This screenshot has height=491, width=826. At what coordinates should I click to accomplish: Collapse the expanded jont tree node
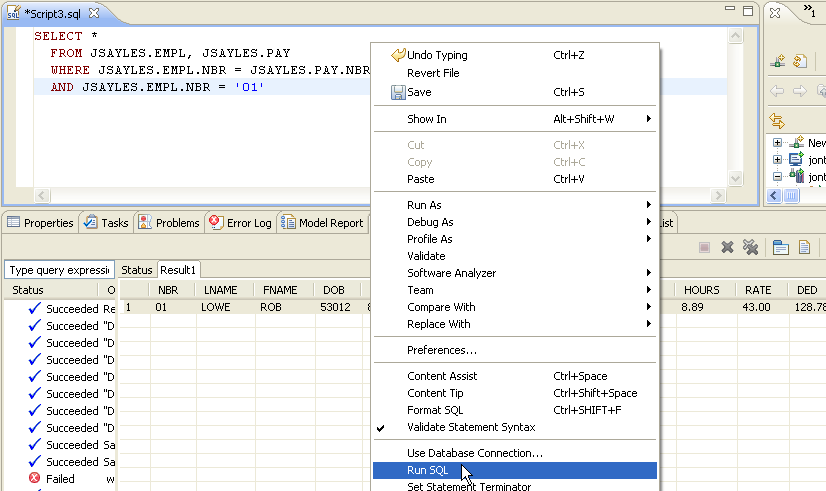[x=777, y=176]
